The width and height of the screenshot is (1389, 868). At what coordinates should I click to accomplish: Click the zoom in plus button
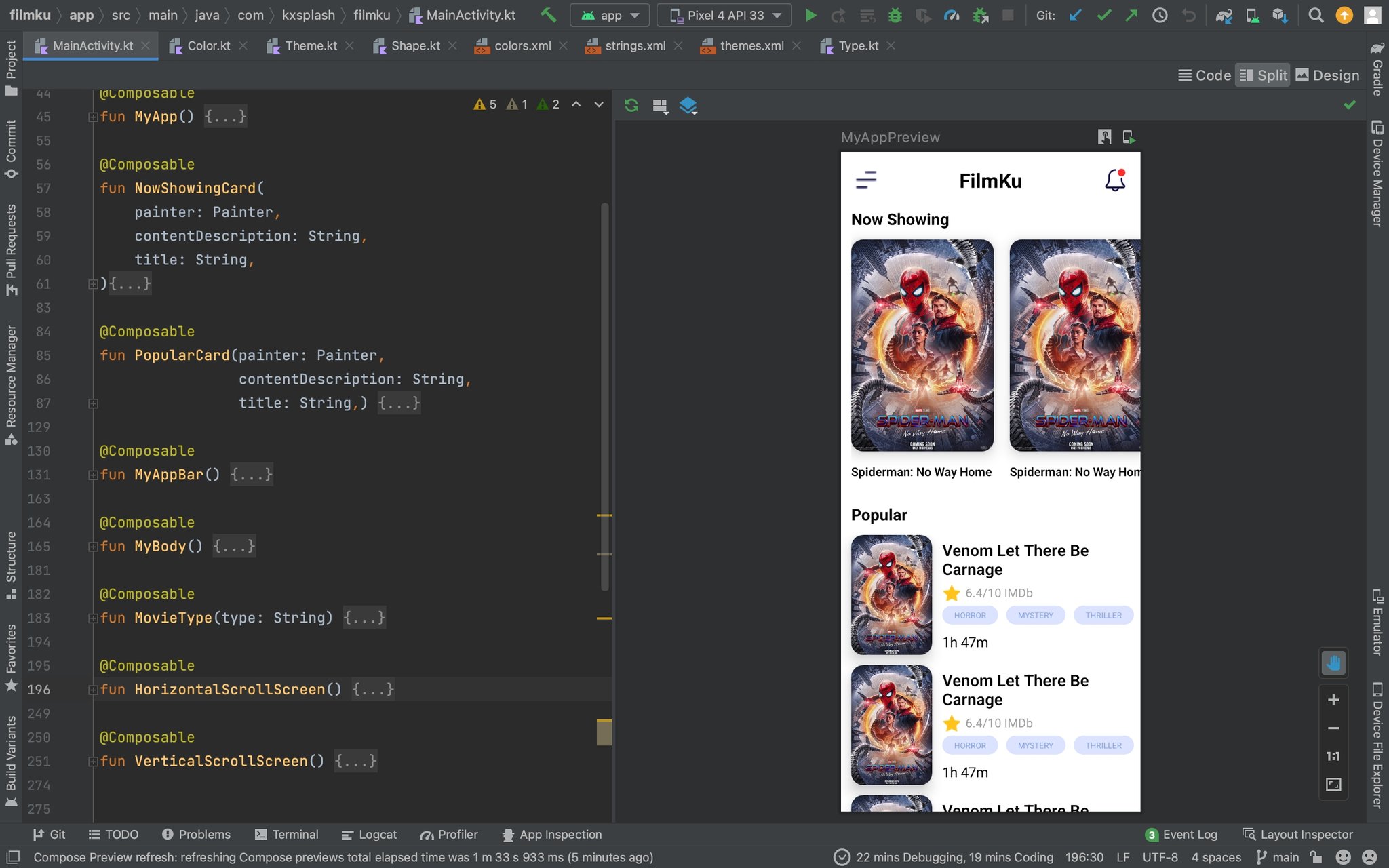(1333, 700)
